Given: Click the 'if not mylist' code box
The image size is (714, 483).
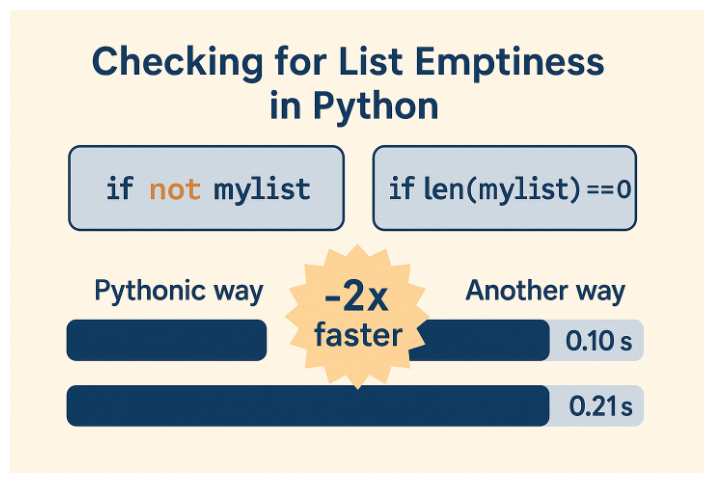Looking at the screenshot, I should (x=206, y=188).
